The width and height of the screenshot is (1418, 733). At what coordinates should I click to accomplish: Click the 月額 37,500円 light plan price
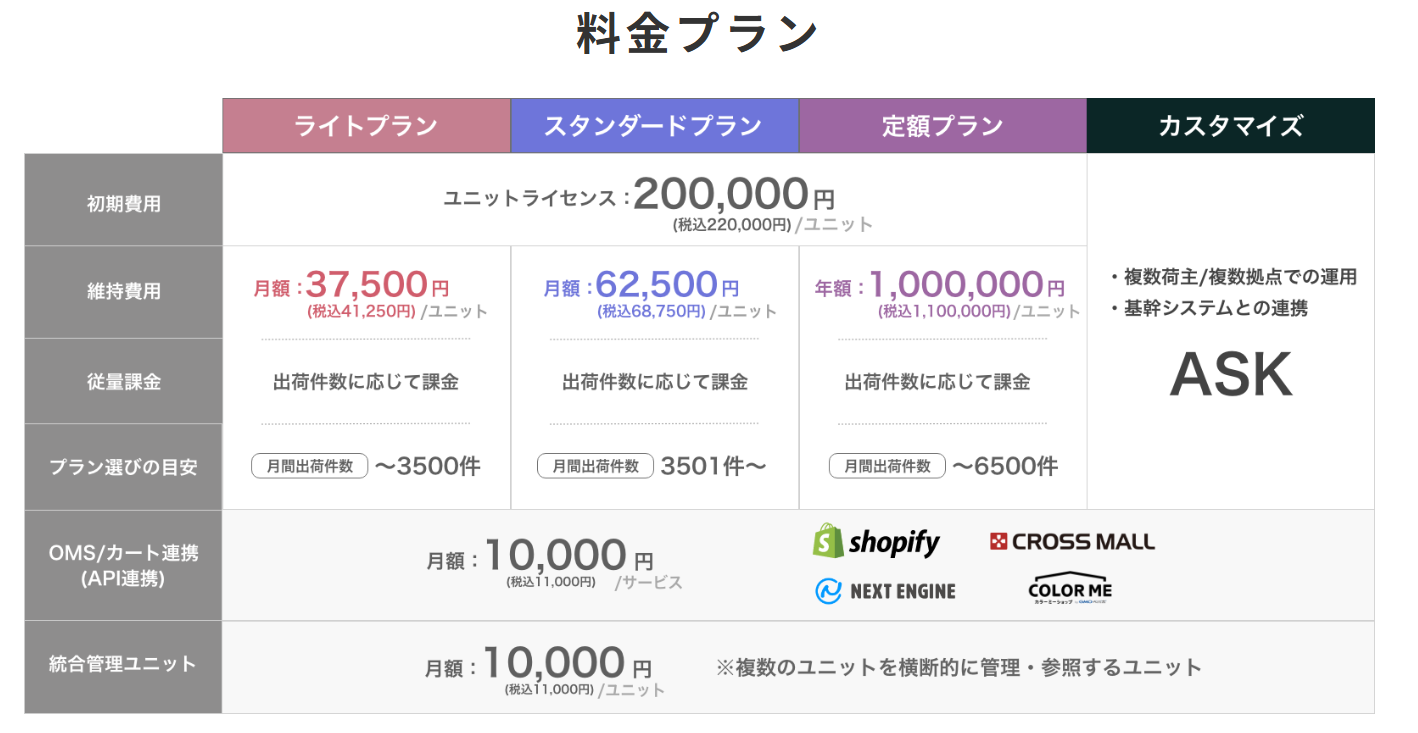[366, 286]
